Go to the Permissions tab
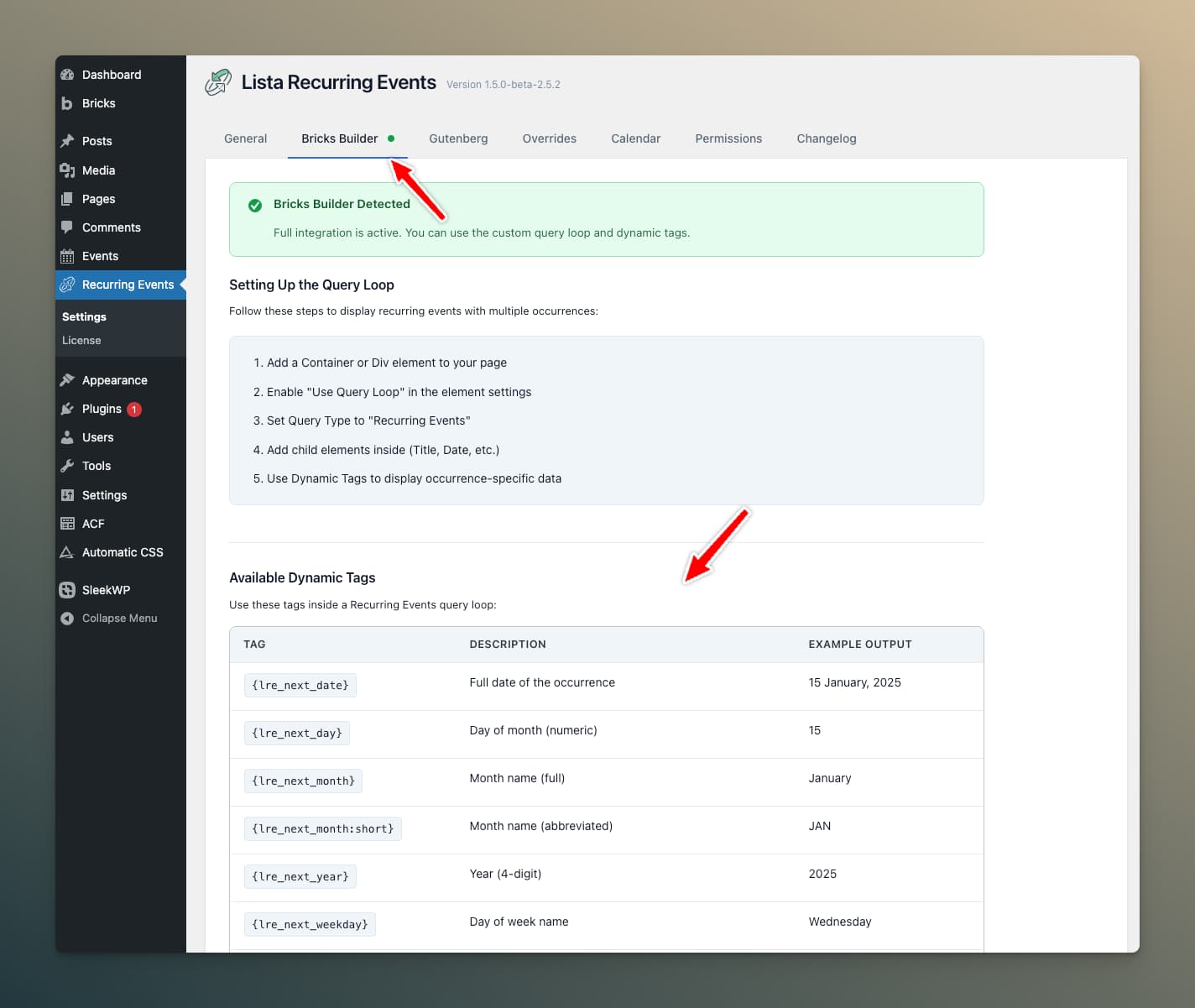1195x1008 pixels. (x=728, y=138)
